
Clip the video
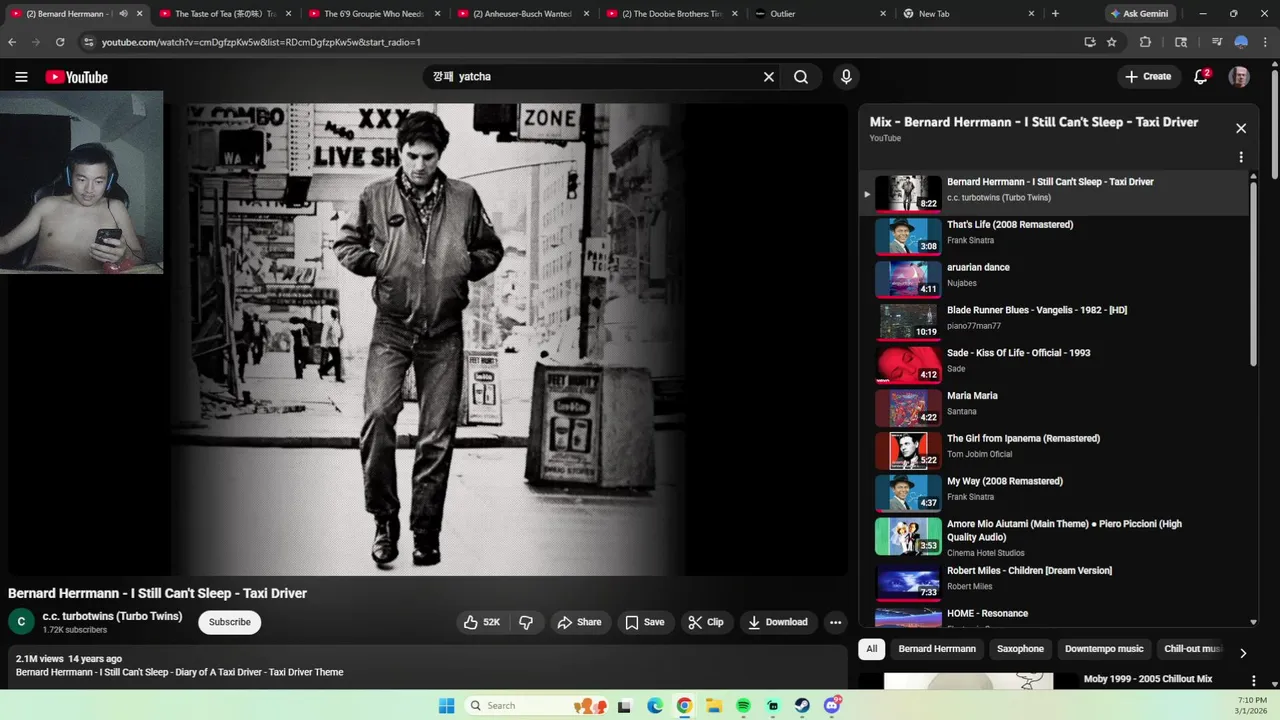pos(705,622)
